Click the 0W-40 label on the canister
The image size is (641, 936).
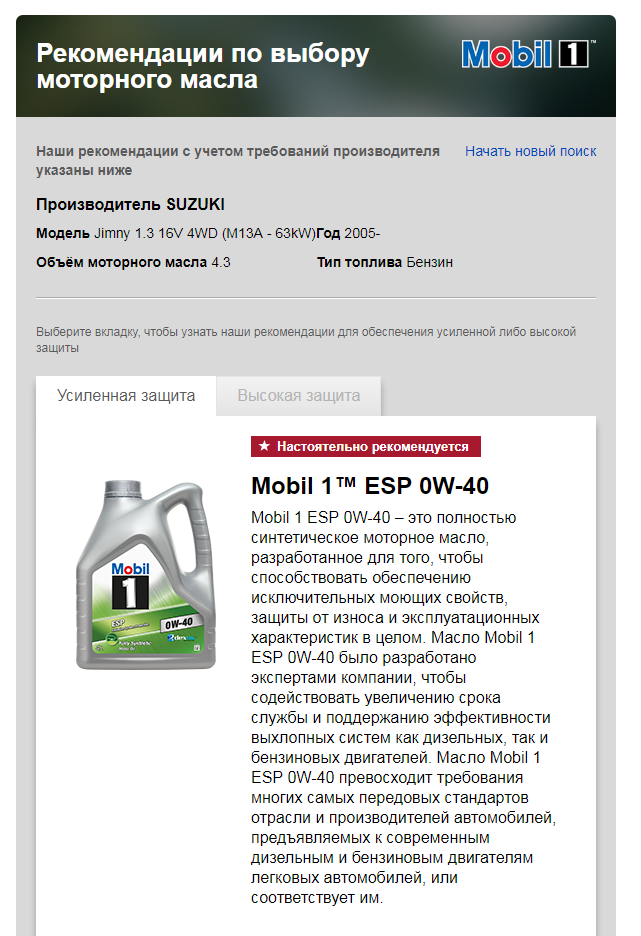click(x=179, y=623)
